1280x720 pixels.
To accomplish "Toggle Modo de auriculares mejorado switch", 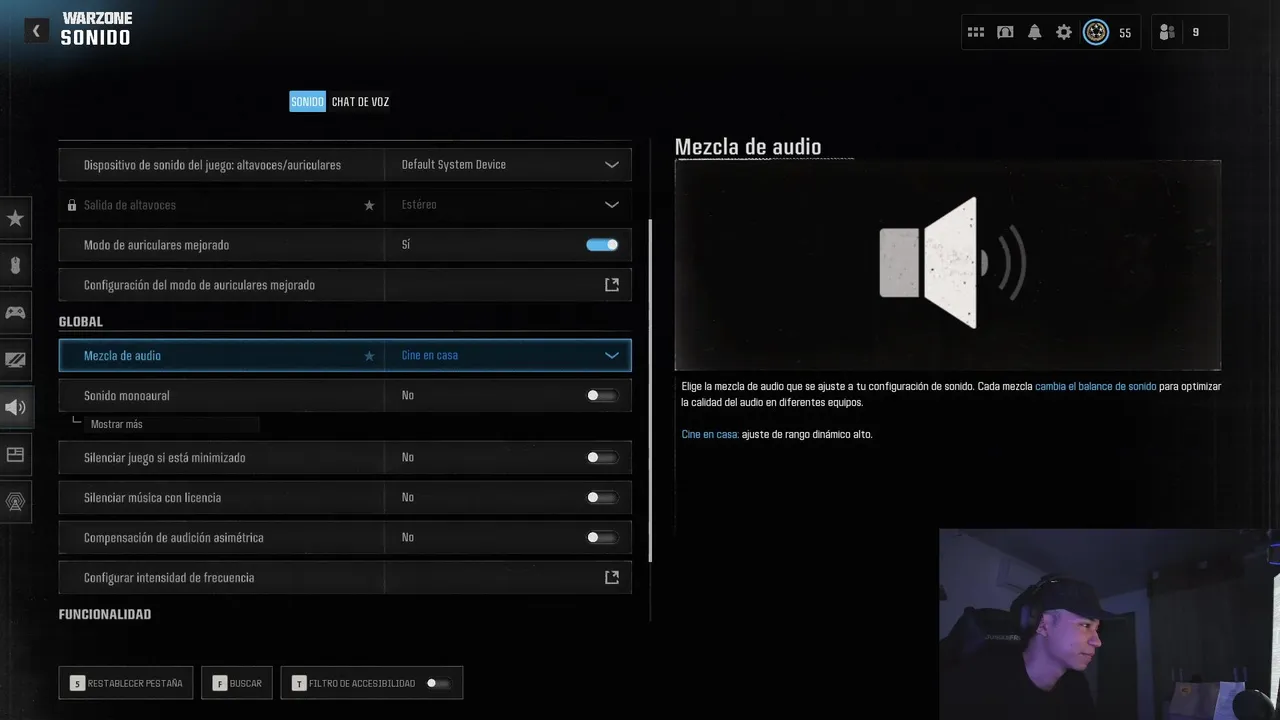I will (602, 245).
